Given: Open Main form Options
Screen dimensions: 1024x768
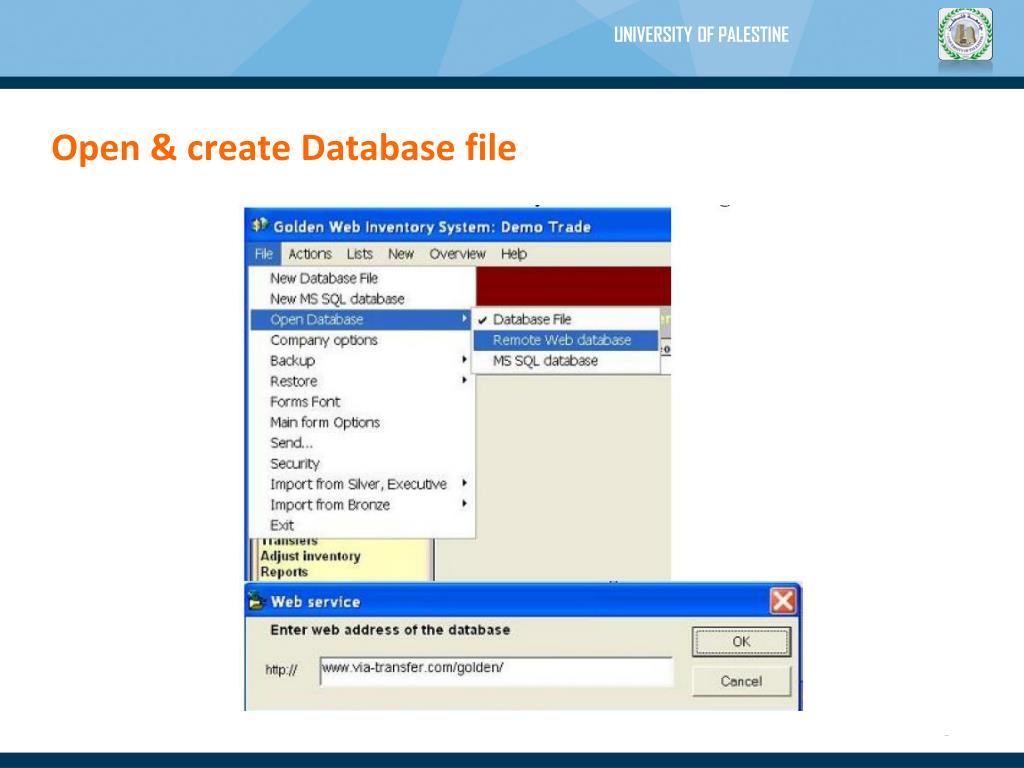Looking at the screenshot, I should coord(362,423).
